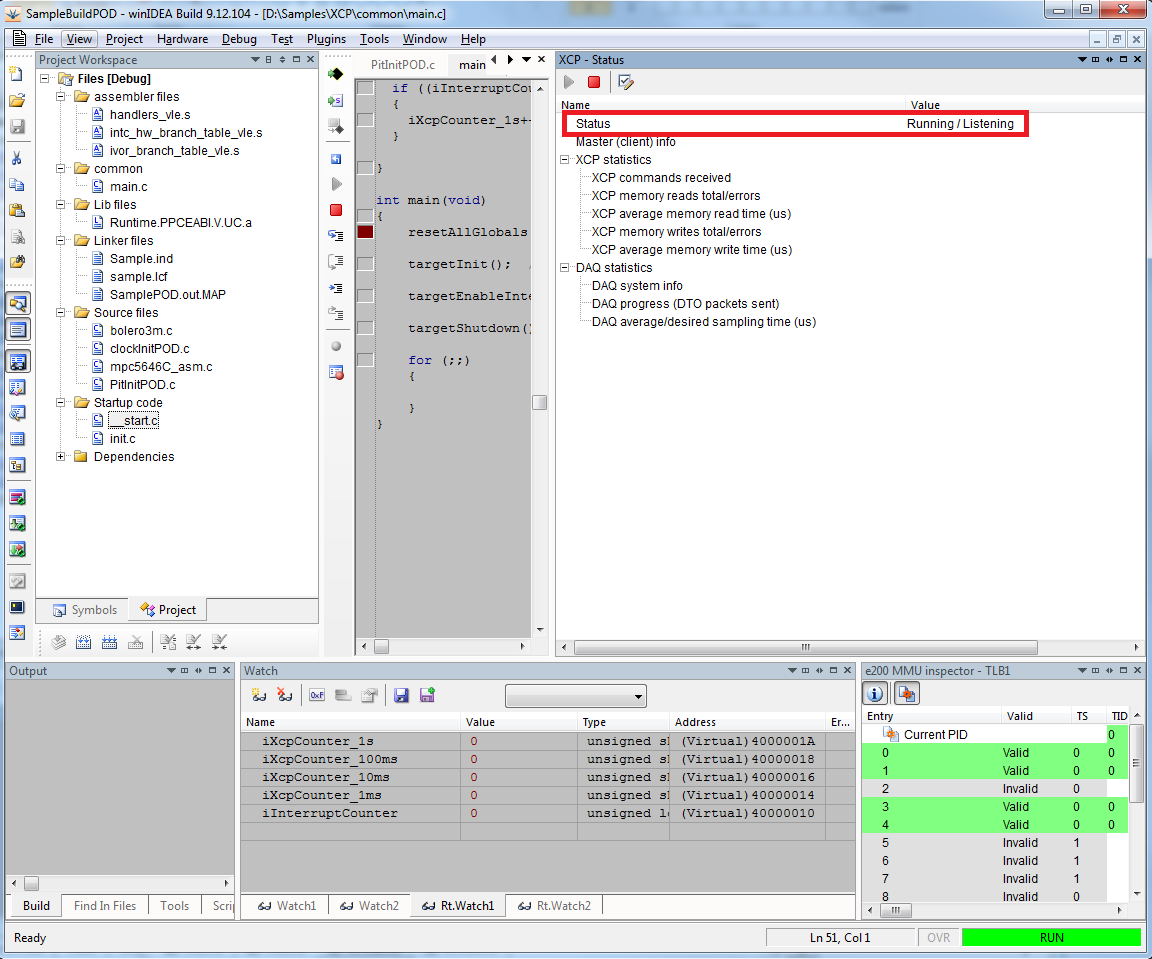
Task: Click the editor vertical scrollbar thumb
Action: [539, 402]
